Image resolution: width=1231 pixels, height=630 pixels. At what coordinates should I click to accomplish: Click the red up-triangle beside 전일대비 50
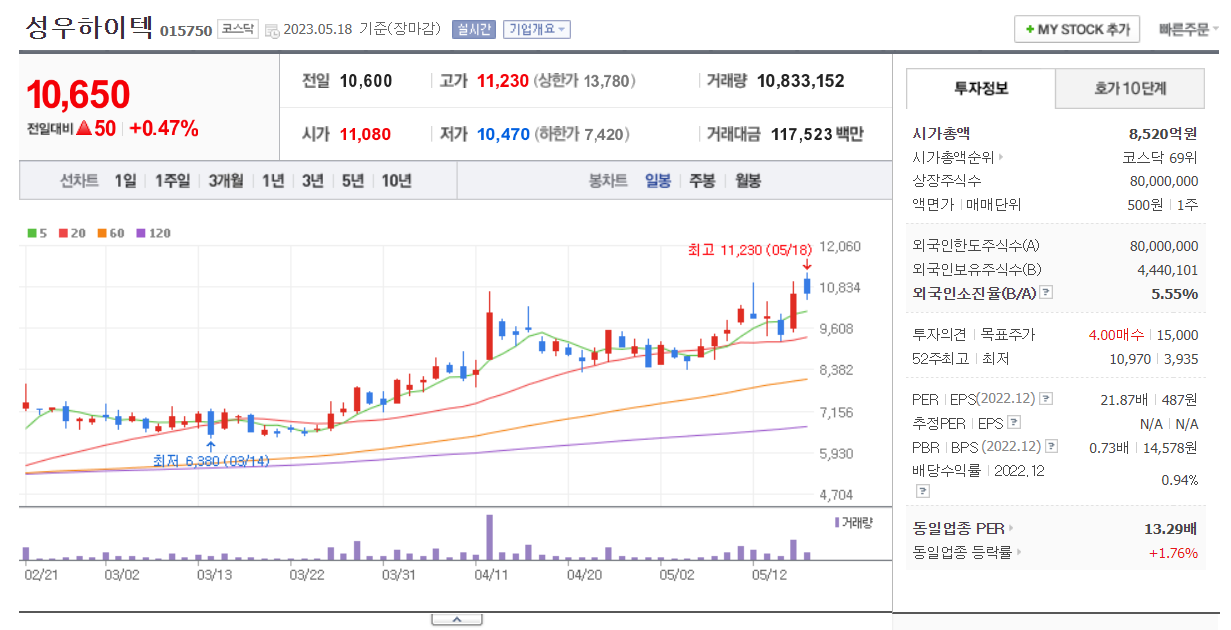(84, 128)
